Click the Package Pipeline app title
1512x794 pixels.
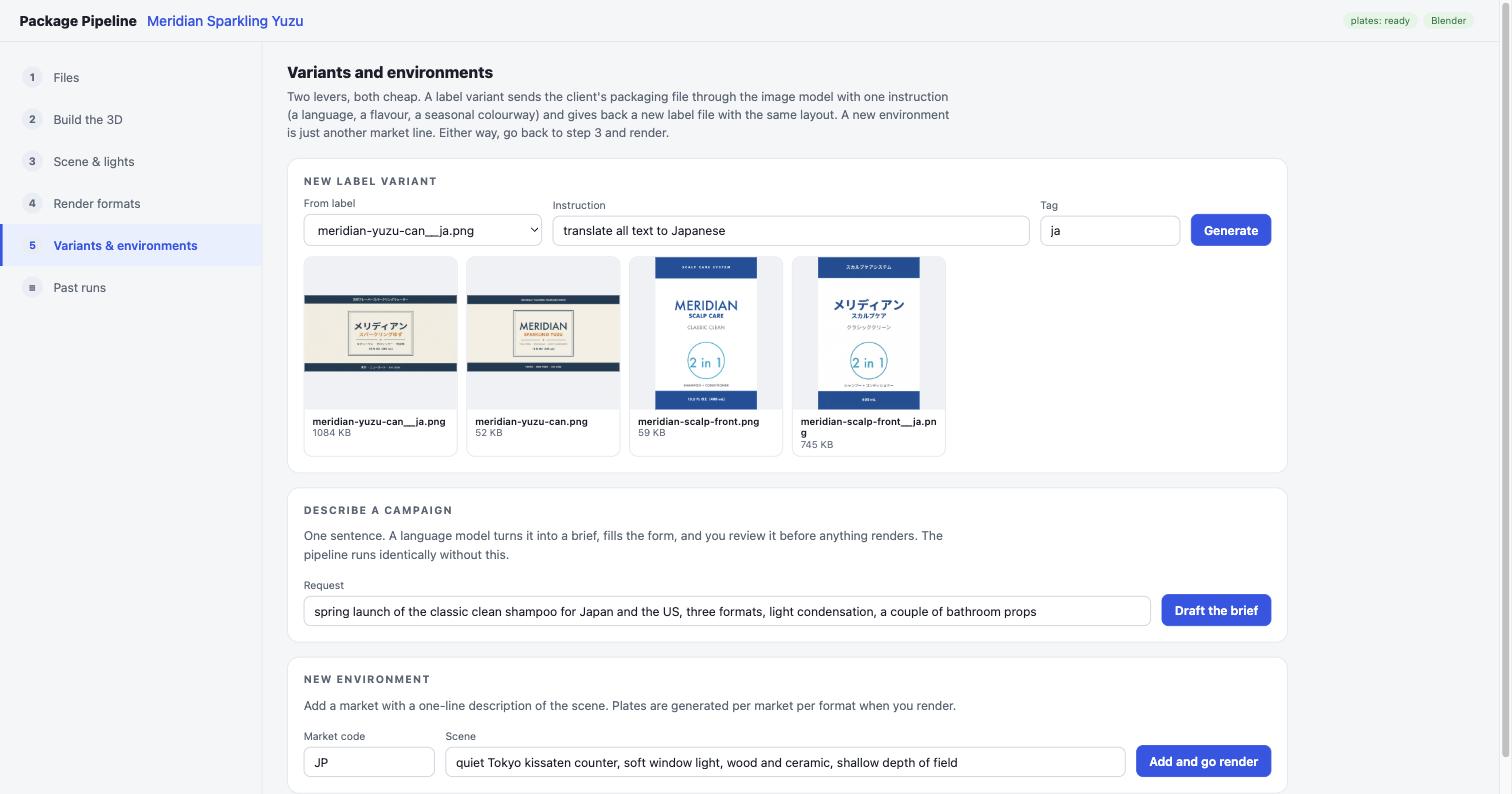coord(78,21)
